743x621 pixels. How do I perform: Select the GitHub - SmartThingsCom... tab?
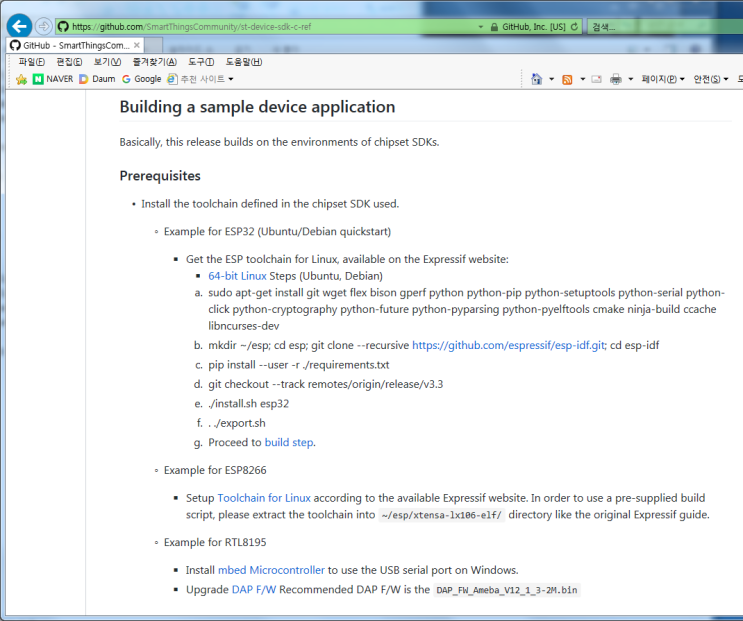tap(76, 45)
